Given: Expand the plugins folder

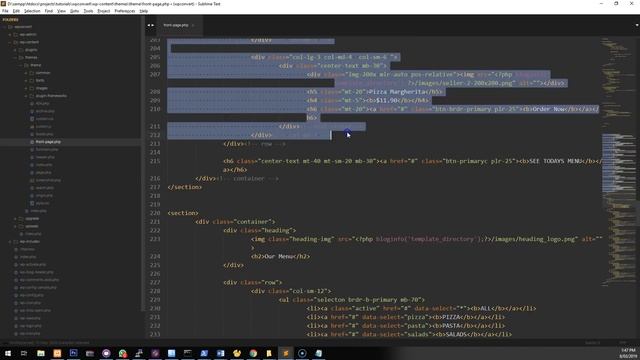Looking at the screenshot, I should tap(16, 50).
